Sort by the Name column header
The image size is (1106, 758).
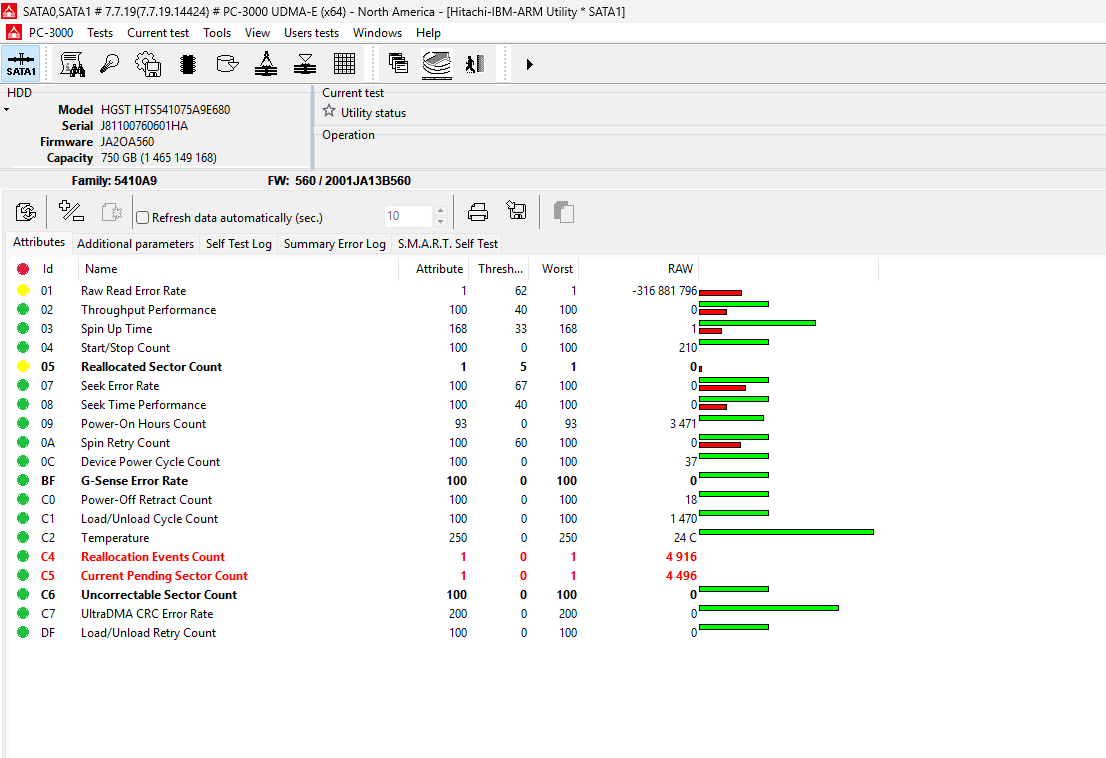(238, 269)
